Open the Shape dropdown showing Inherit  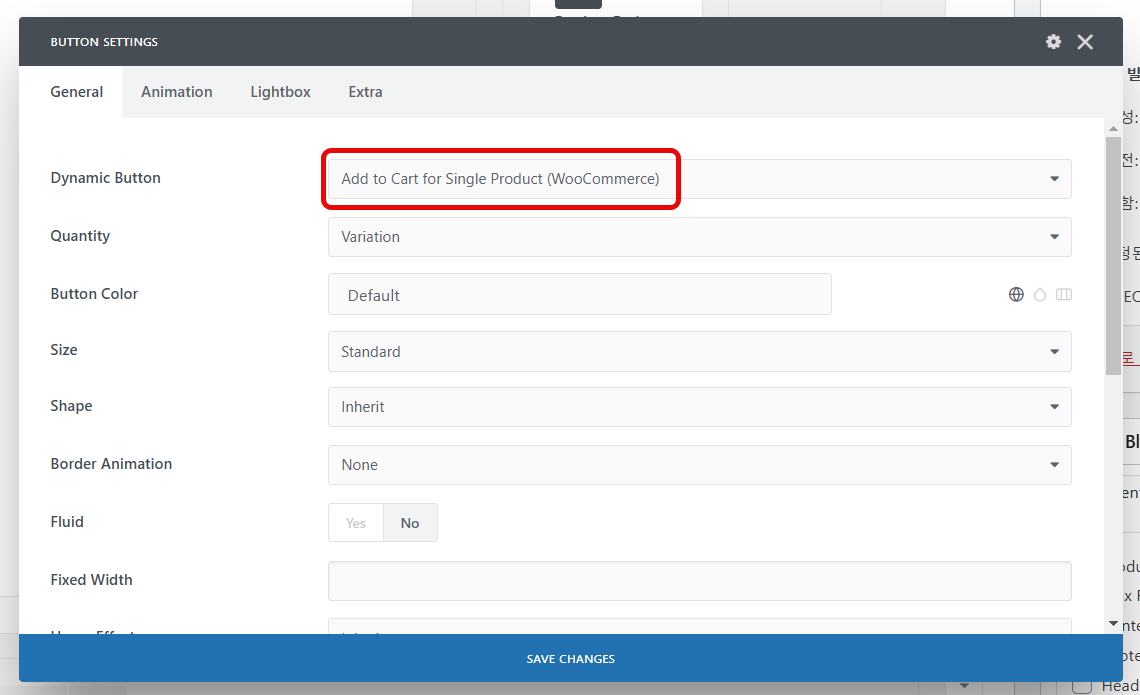(699, 407)
